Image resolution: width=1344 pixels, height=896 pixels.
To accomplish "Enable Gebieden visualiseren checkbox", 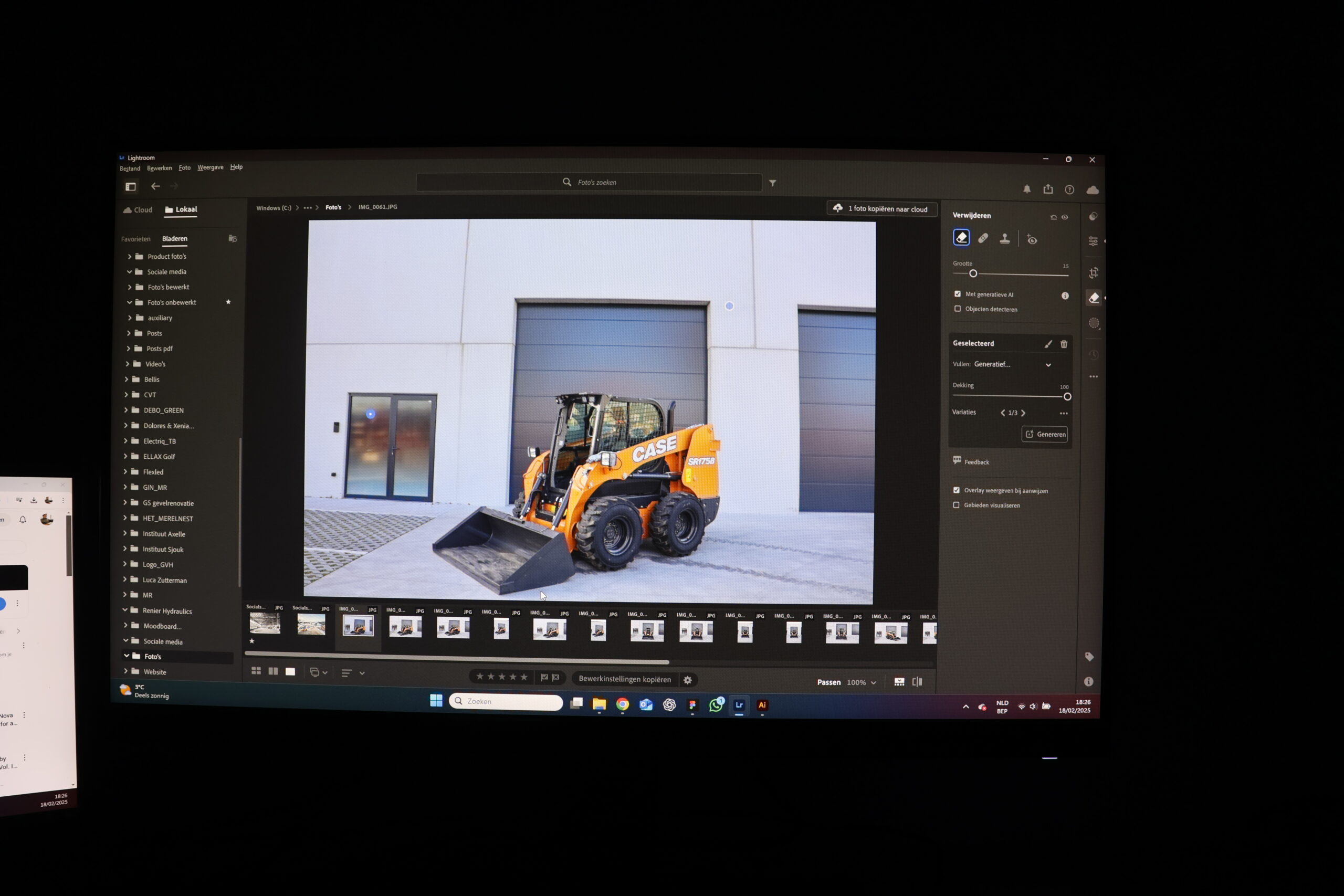I will point(956,504).
